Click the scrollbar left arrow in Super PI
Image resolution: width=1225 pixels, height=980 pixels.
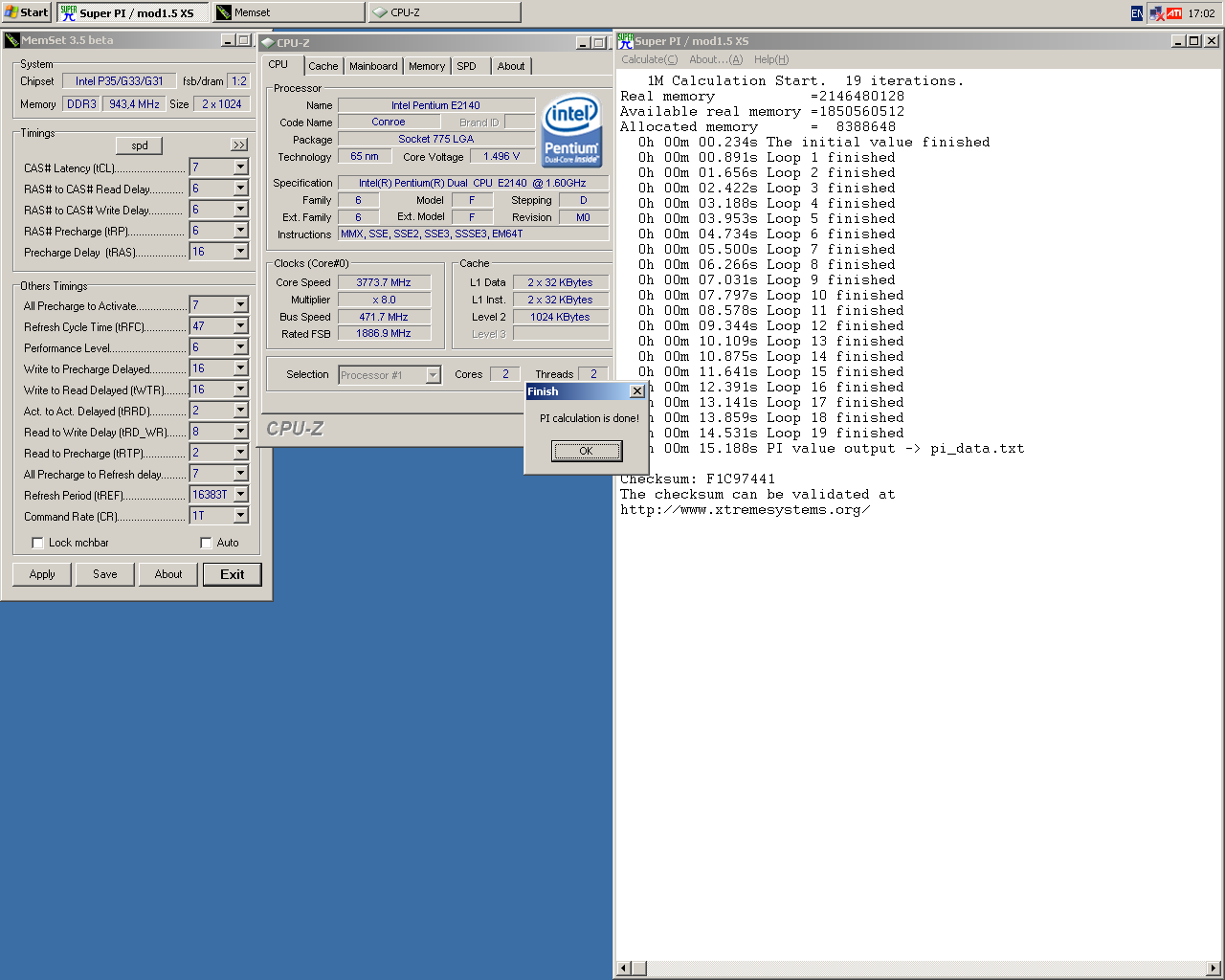pos(624,969)
